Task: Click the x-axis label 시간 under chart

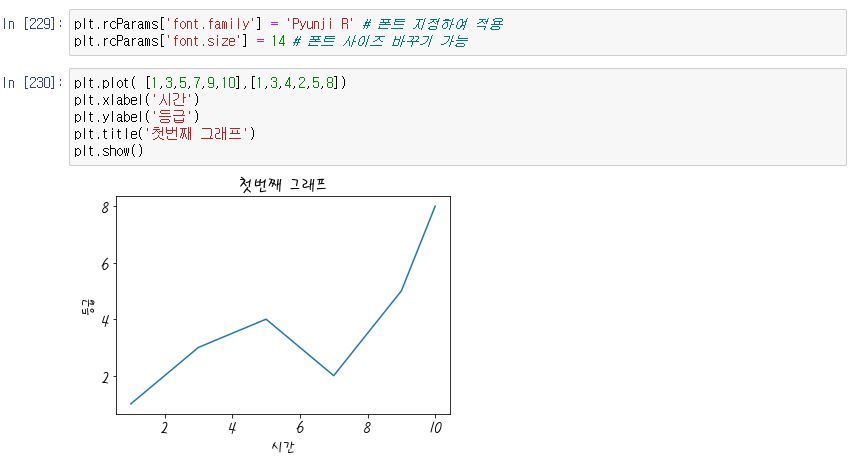Action: point(283,447)
